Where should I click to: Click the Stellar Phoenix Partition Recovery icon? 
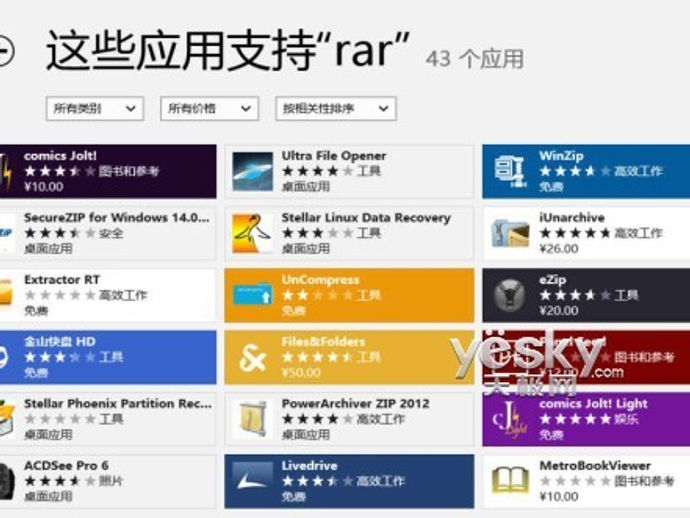(x=7, y=418)
